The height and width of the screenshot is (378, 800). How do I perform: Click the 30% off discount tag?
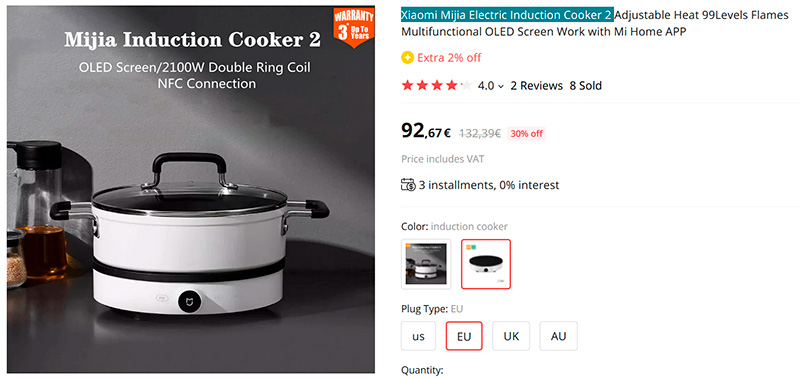pyautogui.click(x=526, y=134)
